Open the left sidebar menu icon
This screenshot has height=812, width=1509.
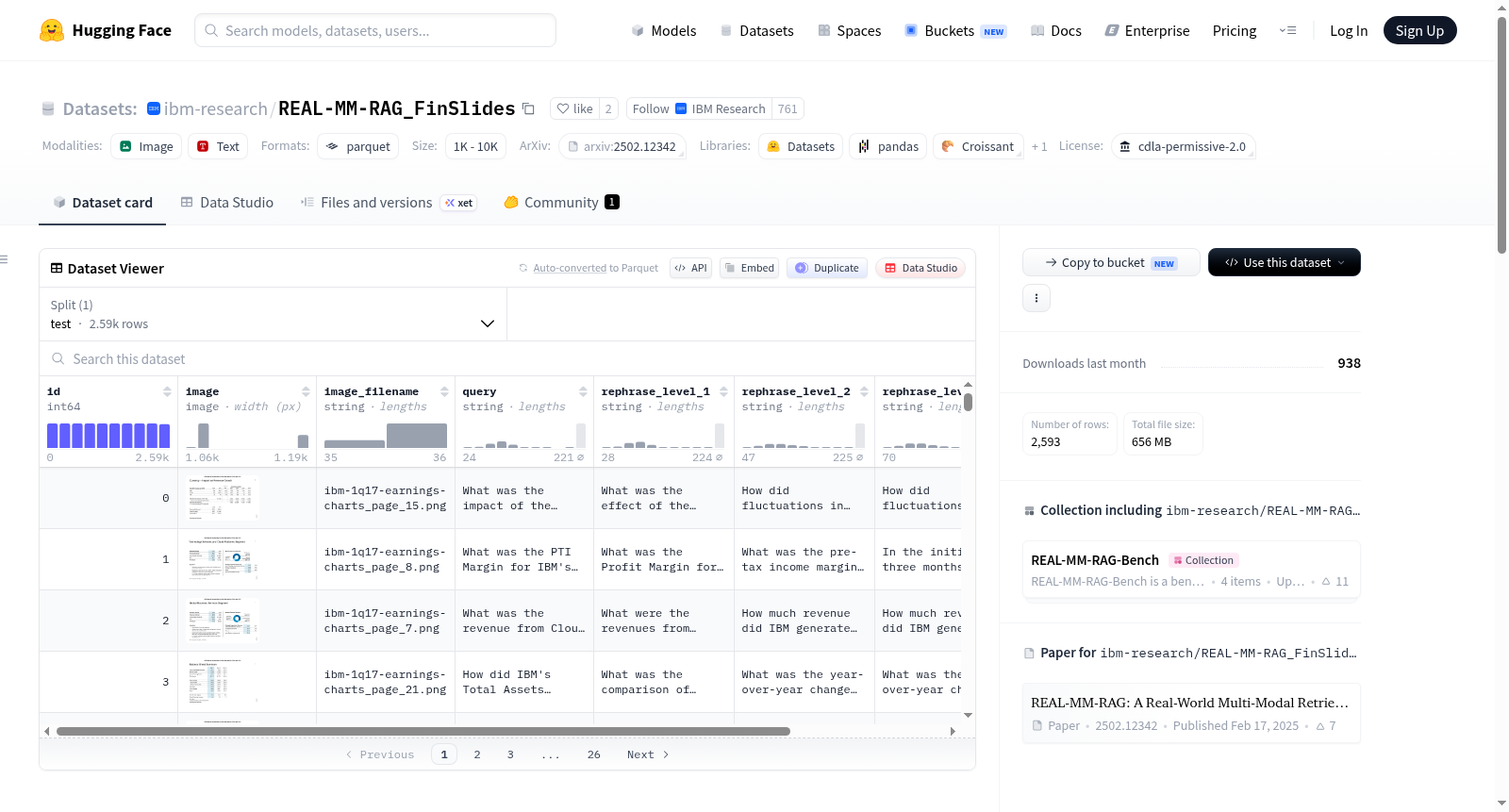pyautogui.click(x=4, y=259)
